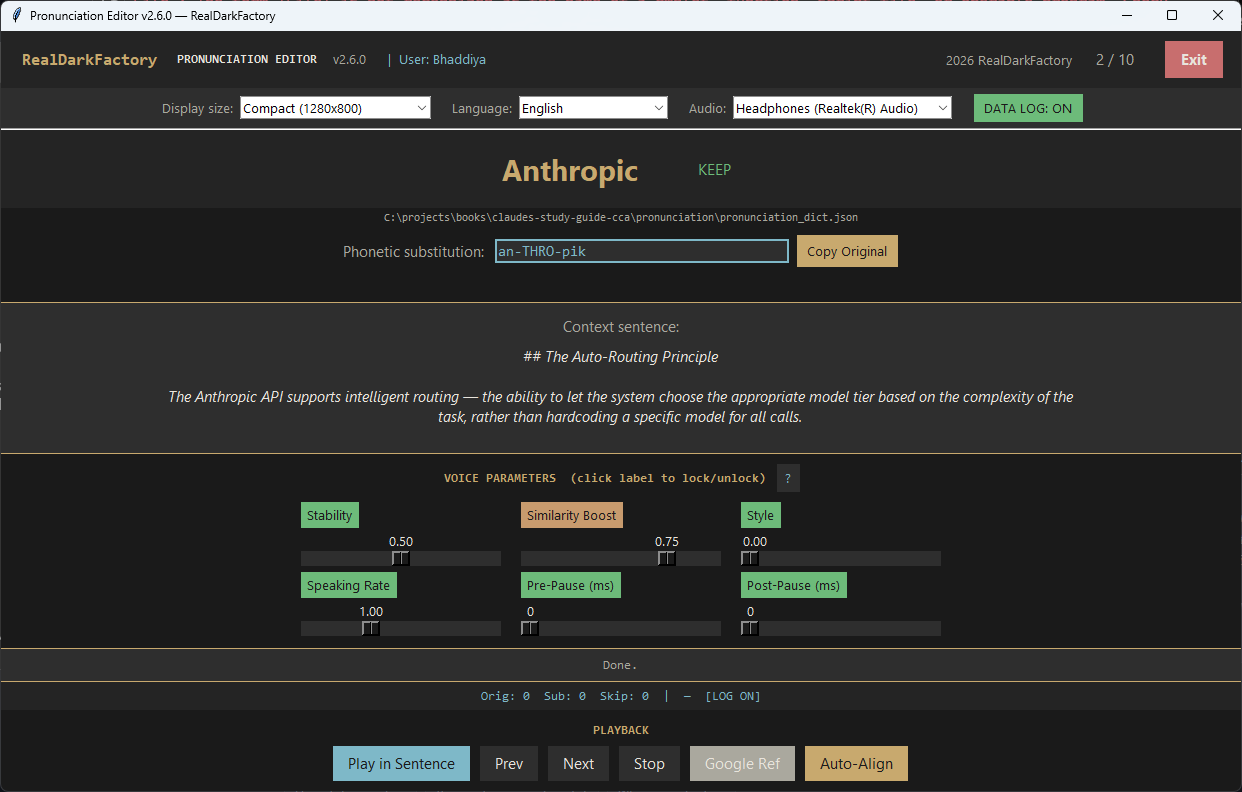Image resolution: width=1242 pixels, height=792 pixels.
Task: Open the Audio device dropdown
Action: click(842, 108)
